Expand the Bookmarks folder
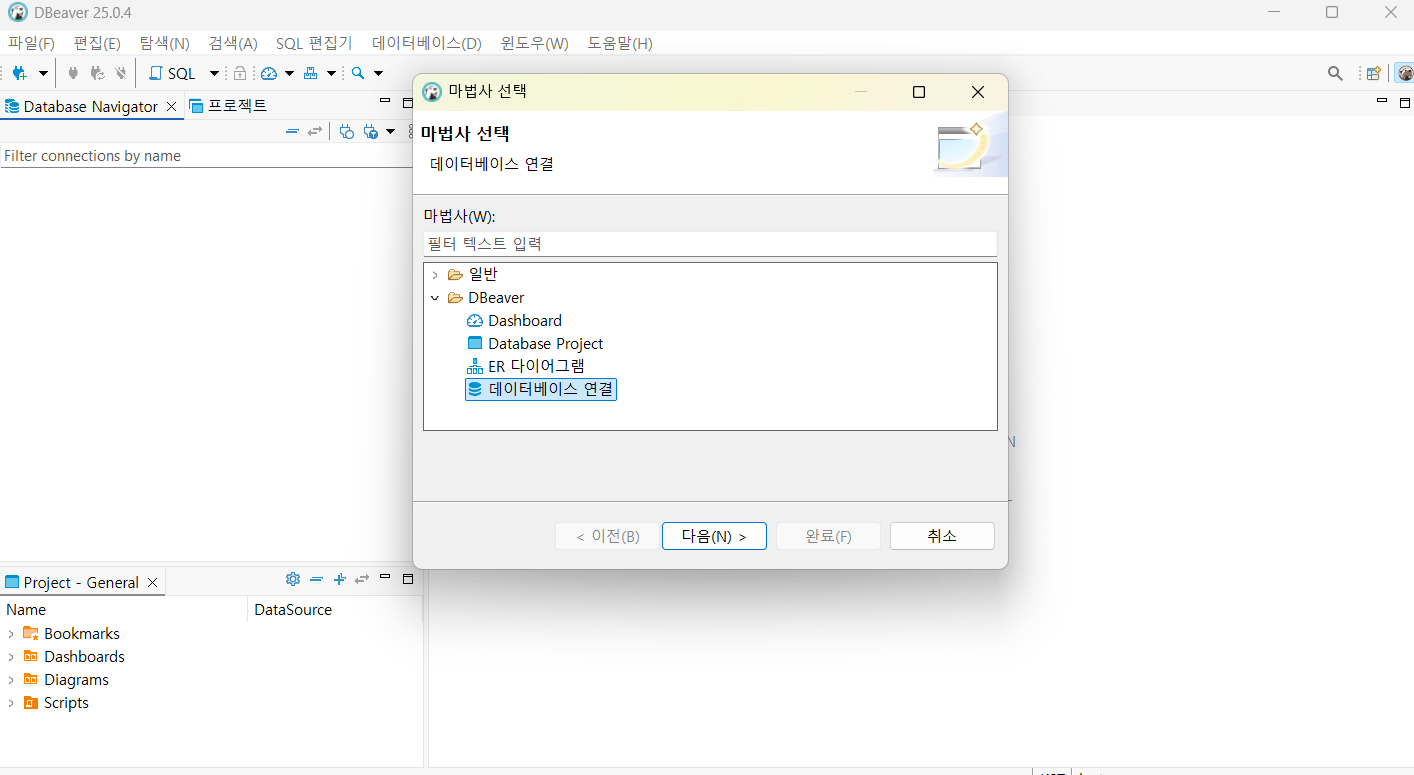Viewport: 1414px width, 775px height. 11,634
